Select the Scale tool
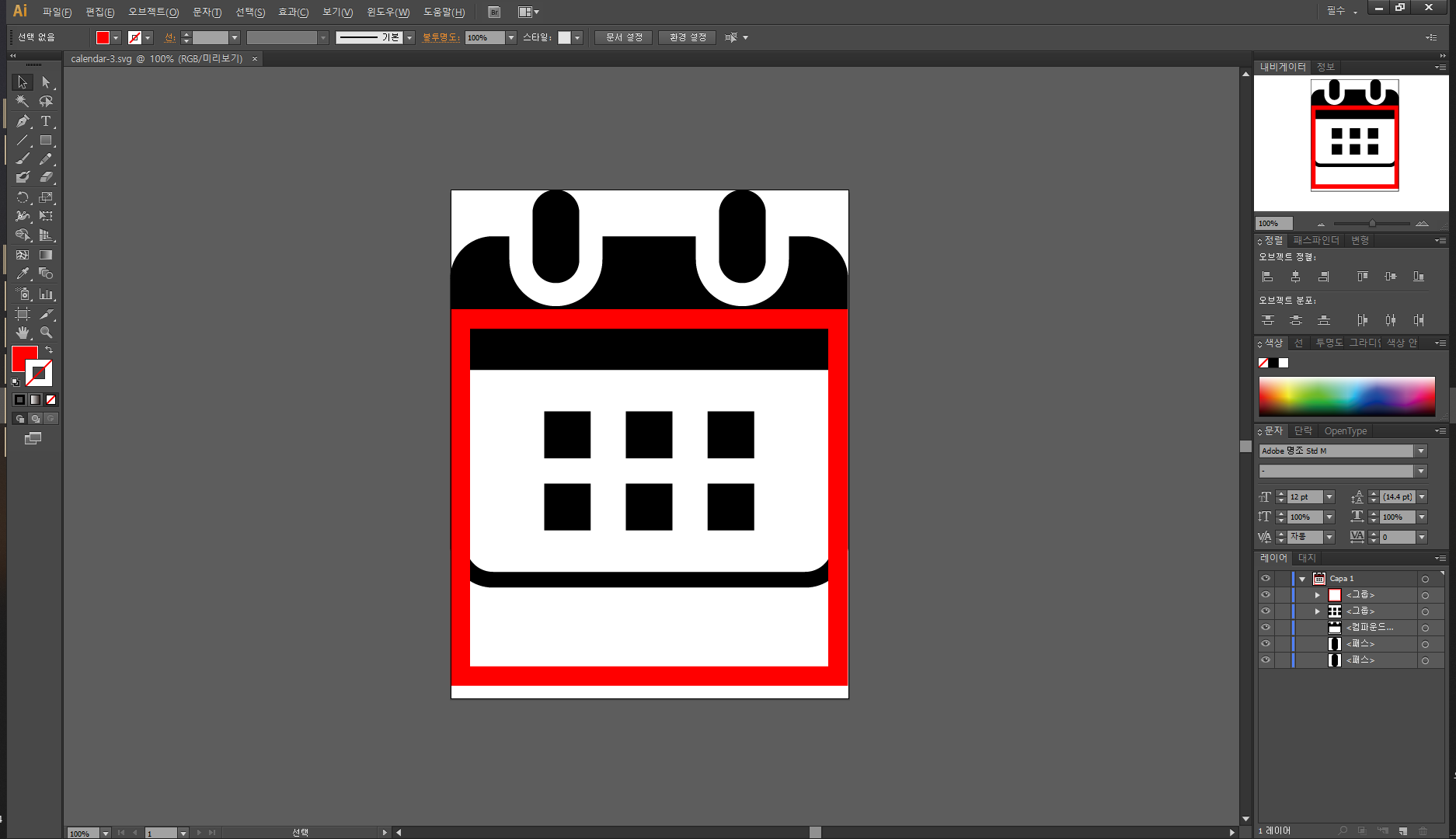 pos(46,197)
